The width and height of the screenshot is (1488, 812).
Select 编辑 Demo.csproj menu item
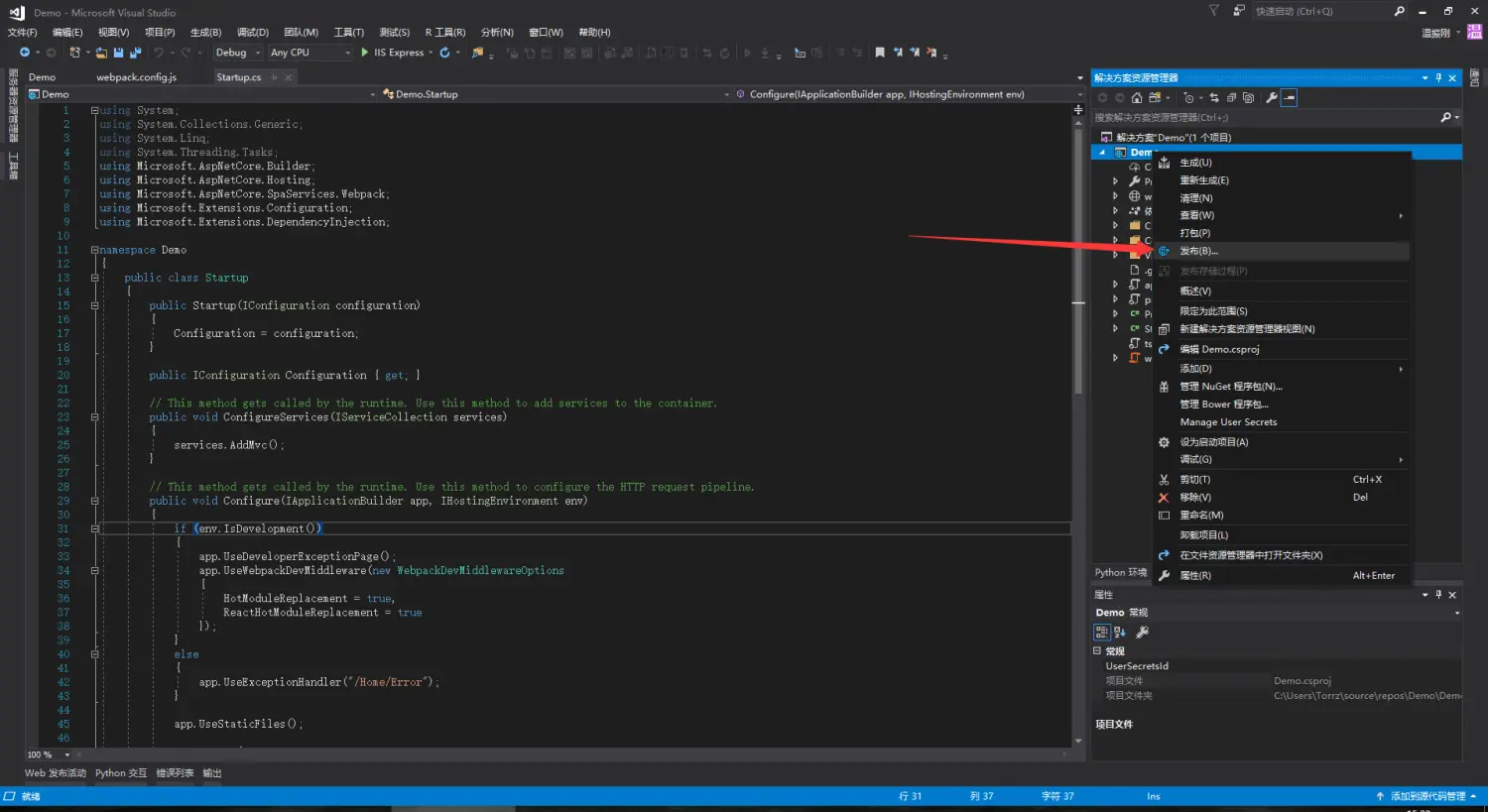1282,349
